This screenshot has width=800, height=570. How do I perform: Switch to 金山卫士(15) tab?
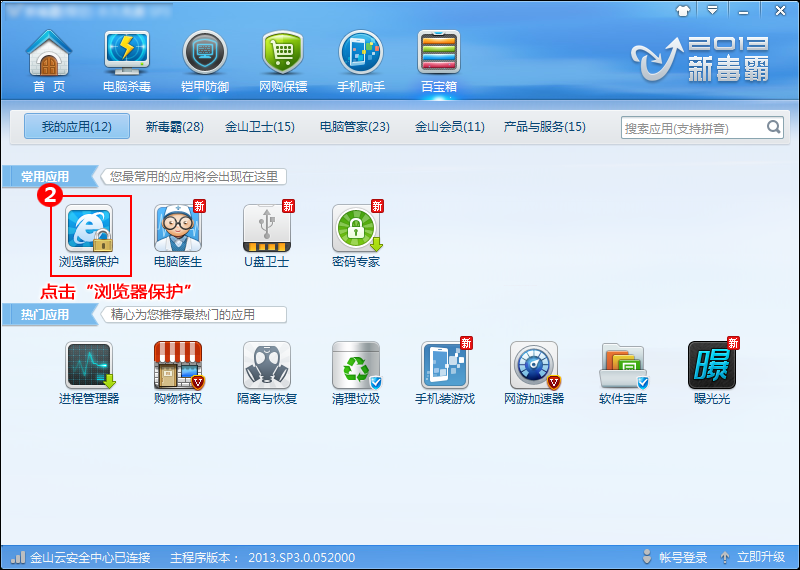[x=260, y=127]
